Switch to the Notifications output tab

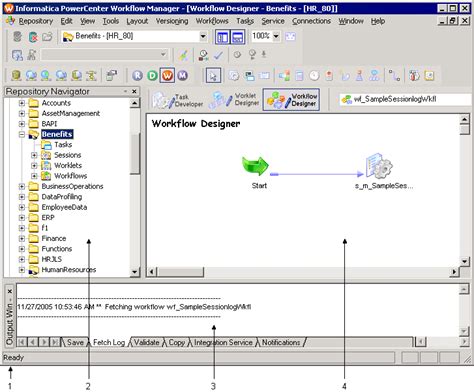281,342
